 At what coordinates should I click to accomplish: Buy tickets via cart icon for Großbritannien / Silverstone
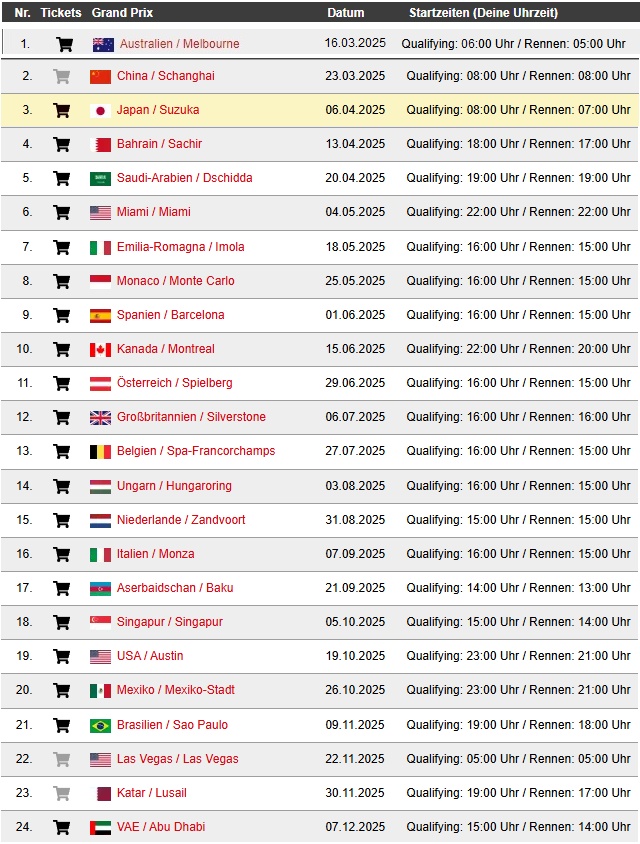click(62, 417)
